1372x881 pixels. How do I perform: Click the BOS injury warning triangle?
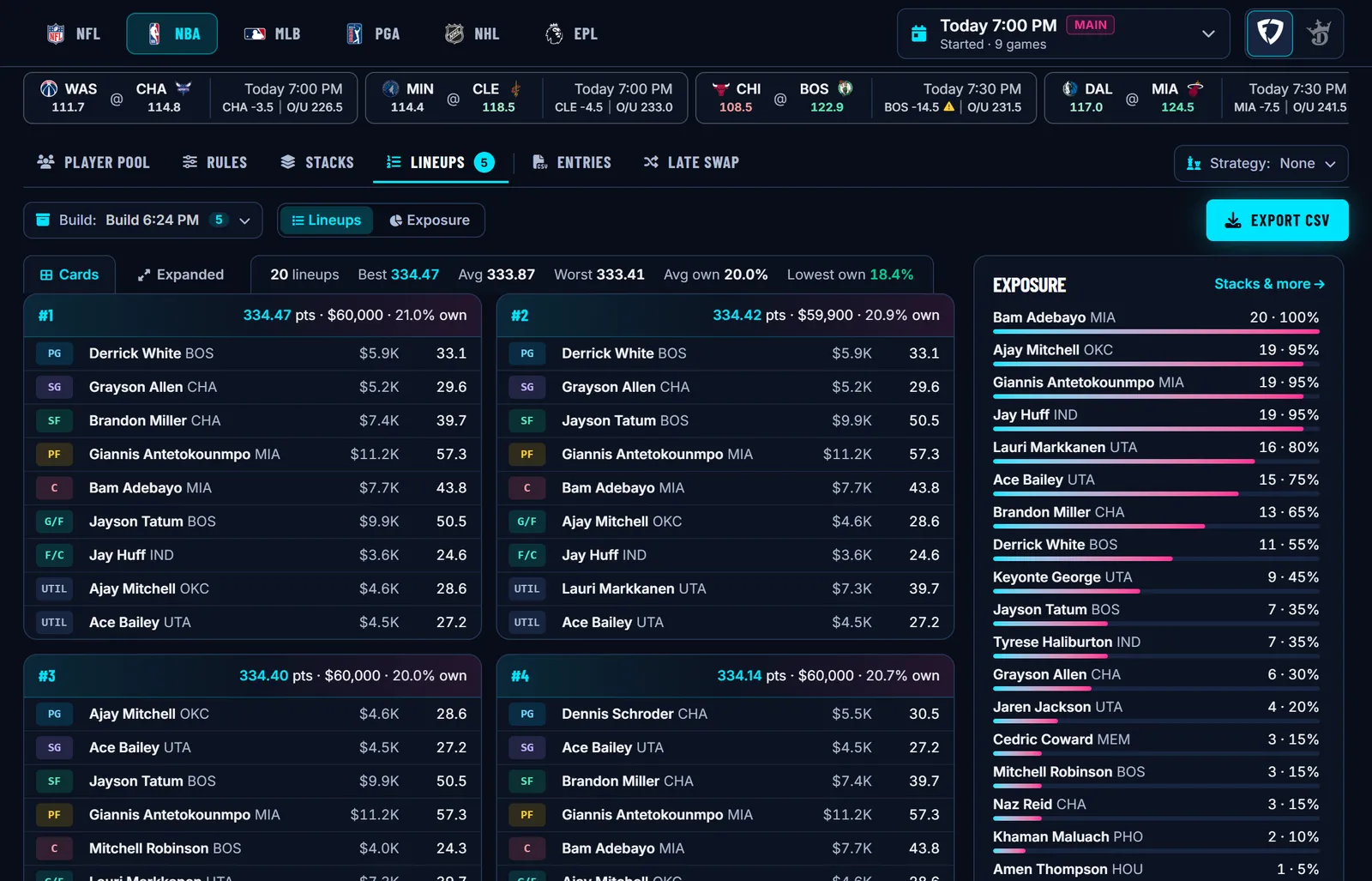(949, 107)
